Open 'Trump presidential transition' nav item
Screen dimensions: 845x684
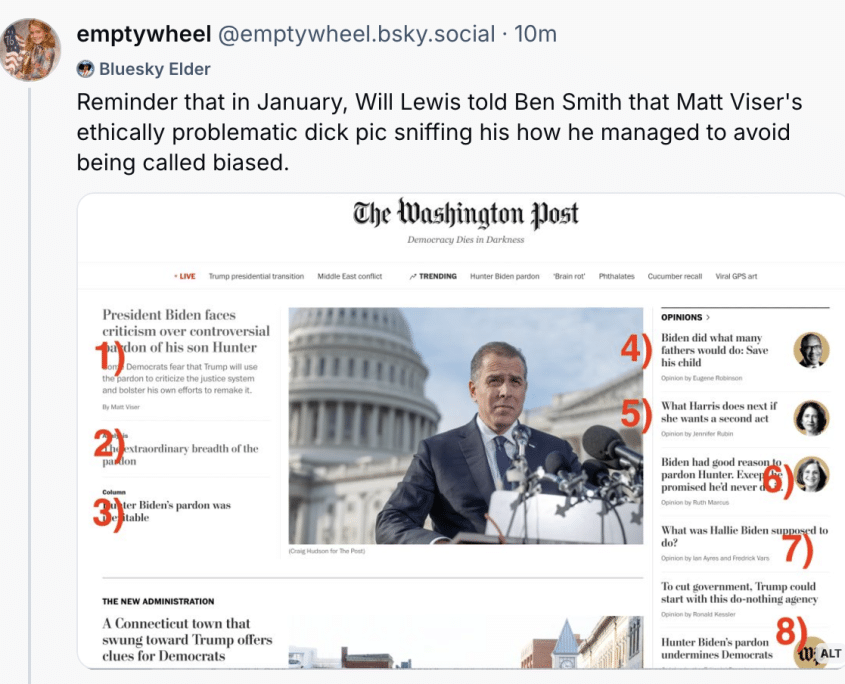point(256,276)
